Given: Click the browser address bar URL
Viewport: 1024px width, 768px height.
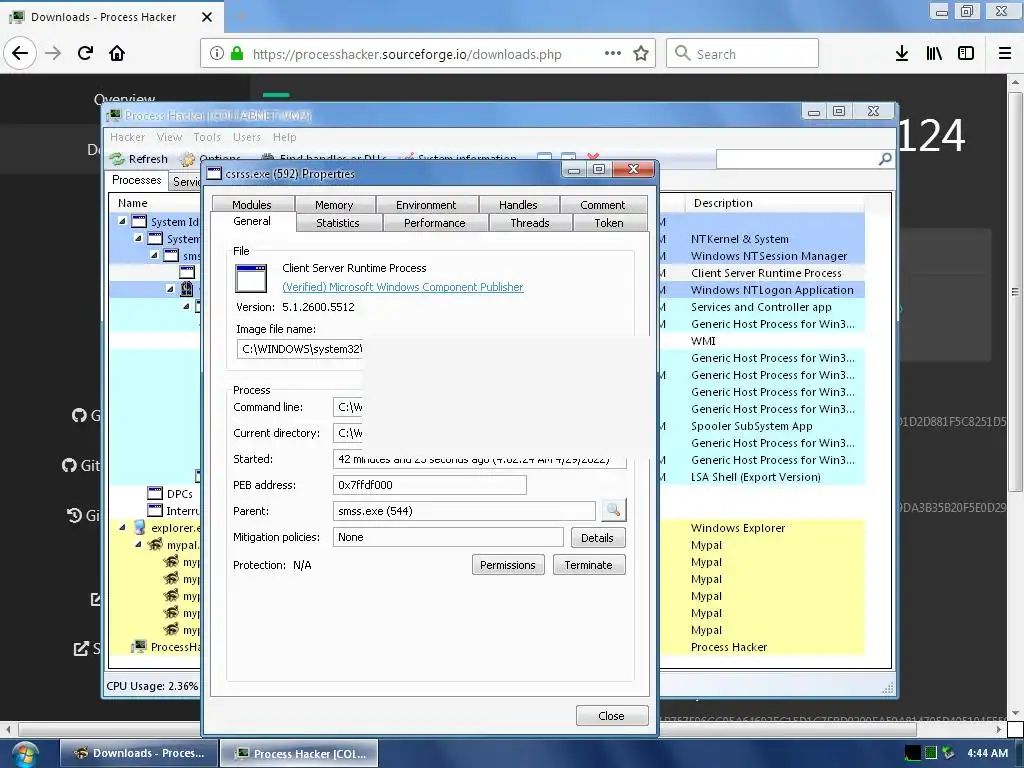Looking at the screenshot, I should [406, 54].
